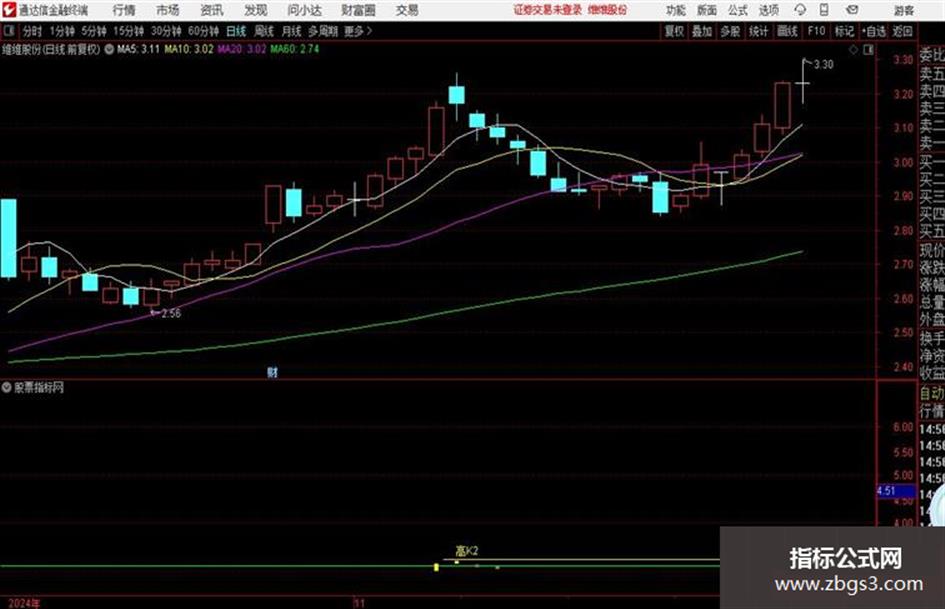
Task: Click the 外盘 row in quote panel
Action: pyautogui.click(x=932, y=320)
